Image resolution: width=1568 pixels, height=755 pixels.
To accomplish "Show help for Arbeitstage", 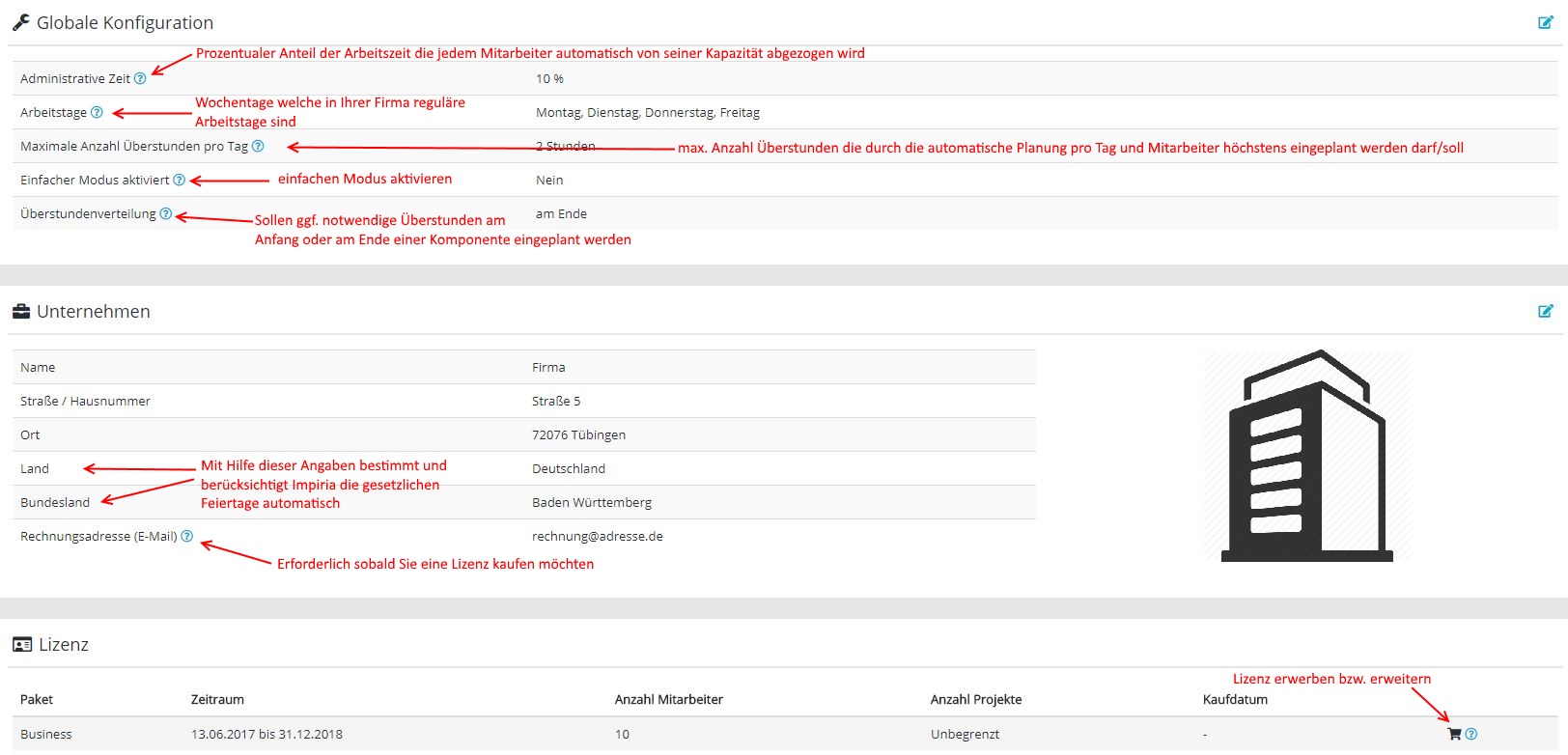I will [97, 112].
